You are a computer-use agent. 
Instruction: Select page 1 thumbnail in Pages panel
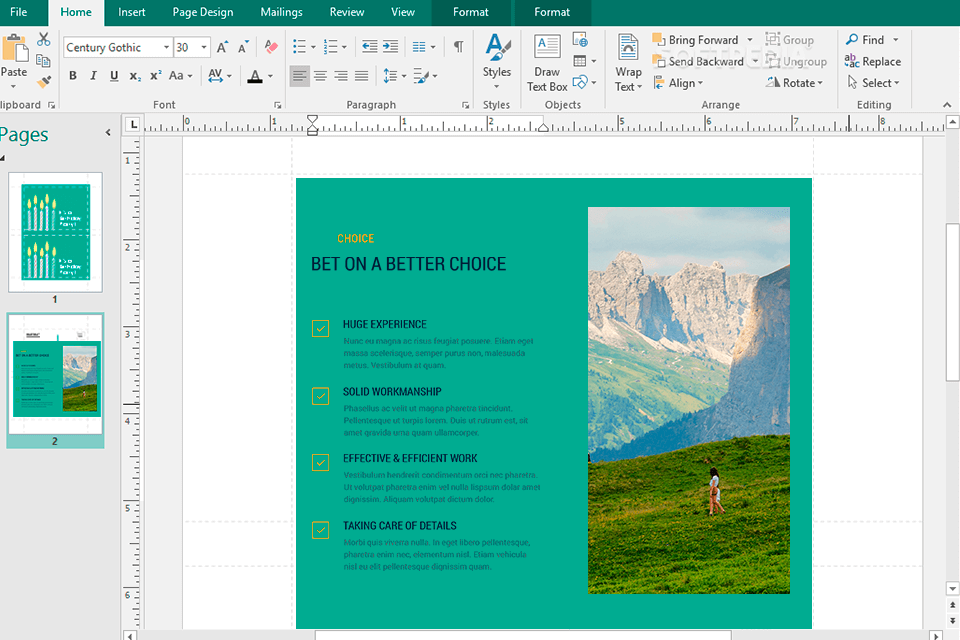click(x=55, y=232)
